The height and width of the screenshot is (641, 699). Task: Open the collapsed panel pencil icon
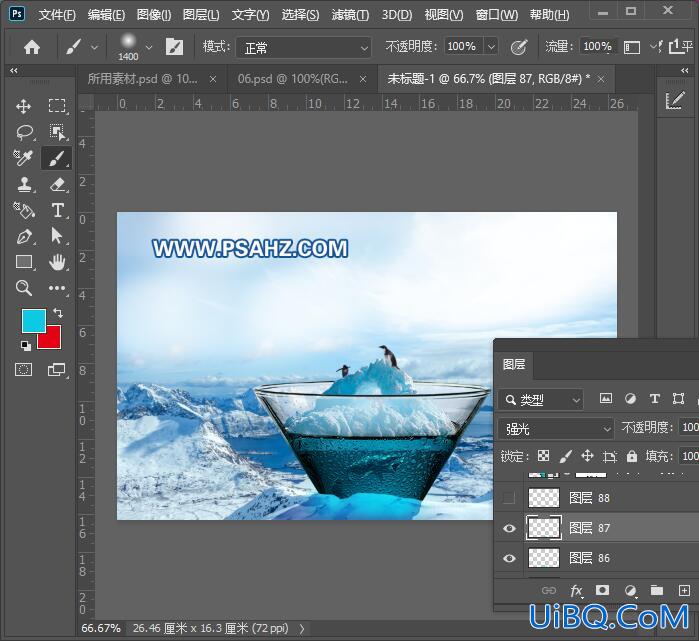(674, 100)
